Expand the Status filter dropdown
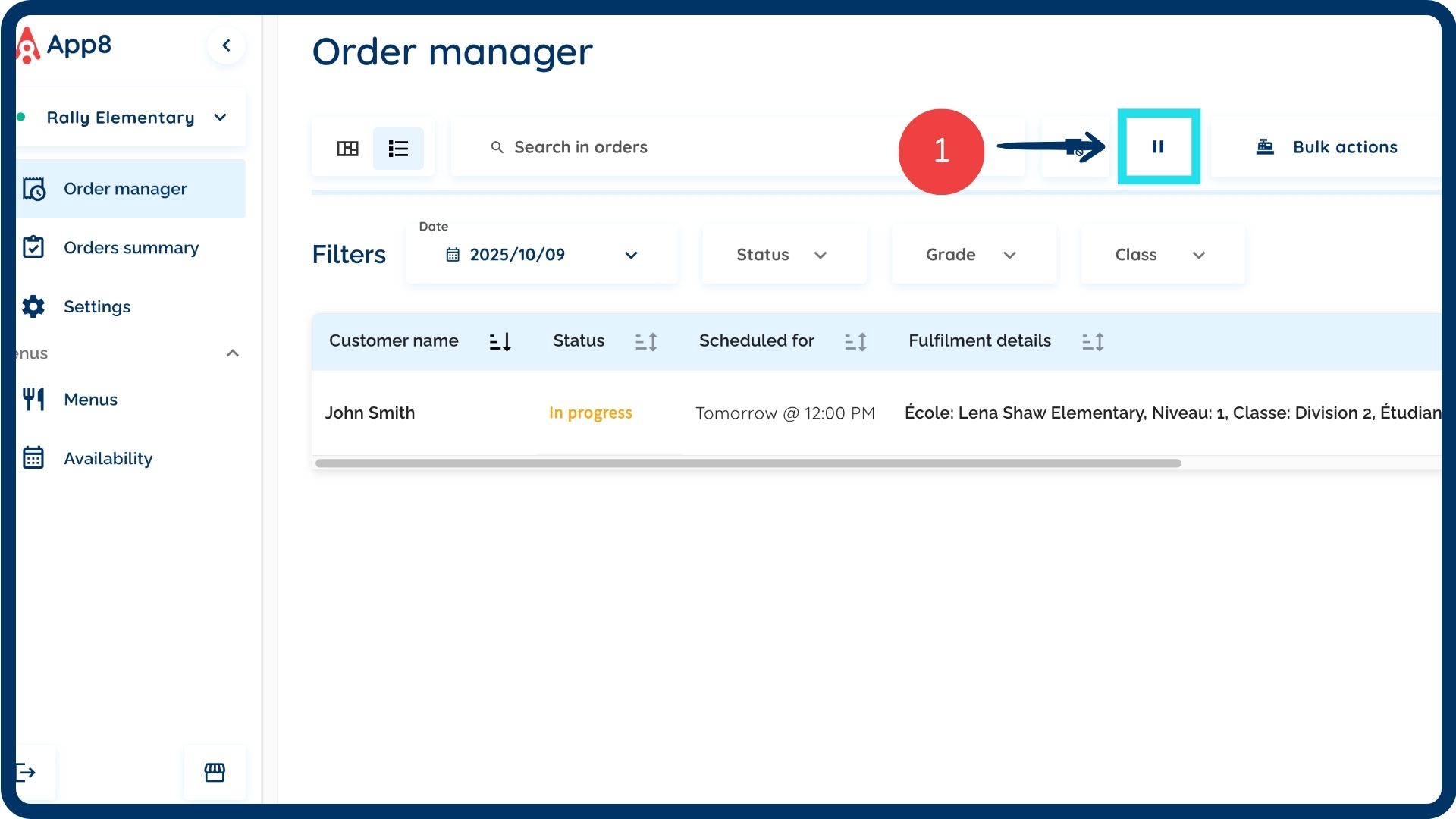1456x819 pixels. [x=783, y=255]
